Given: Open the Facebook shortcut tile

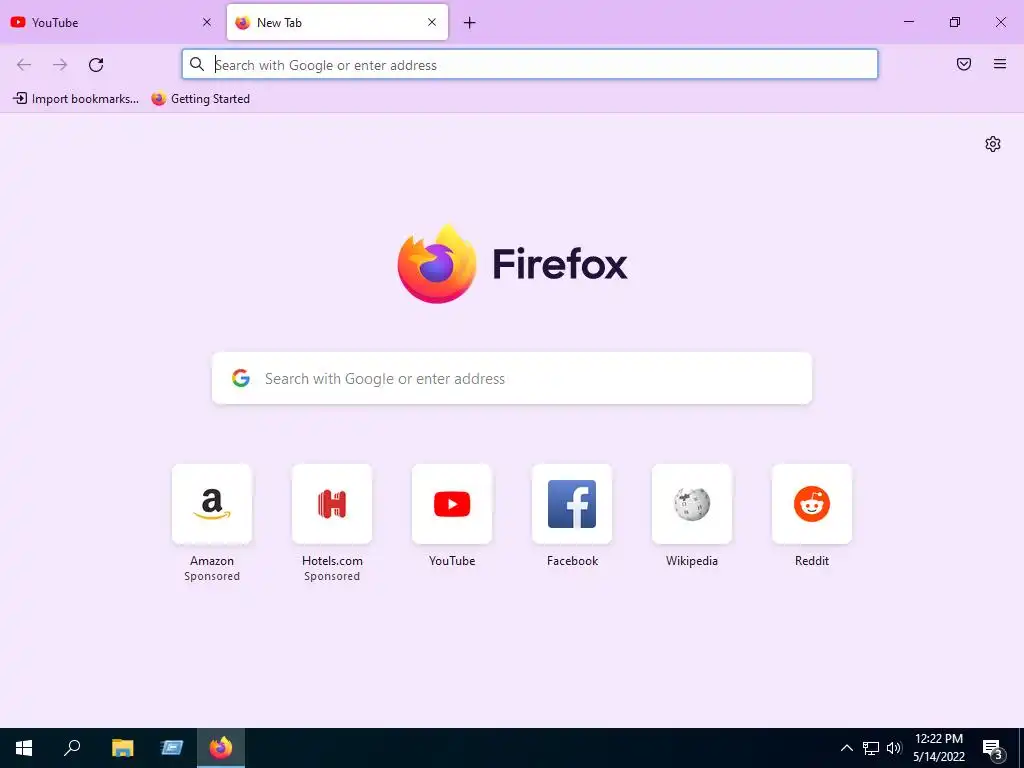Looking at the screenshot, I should [572, 504].
